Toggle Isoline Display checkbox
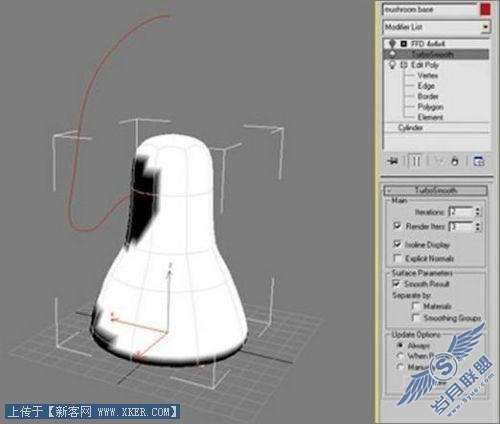Screen dimensions: 500x424 [397, 244]
